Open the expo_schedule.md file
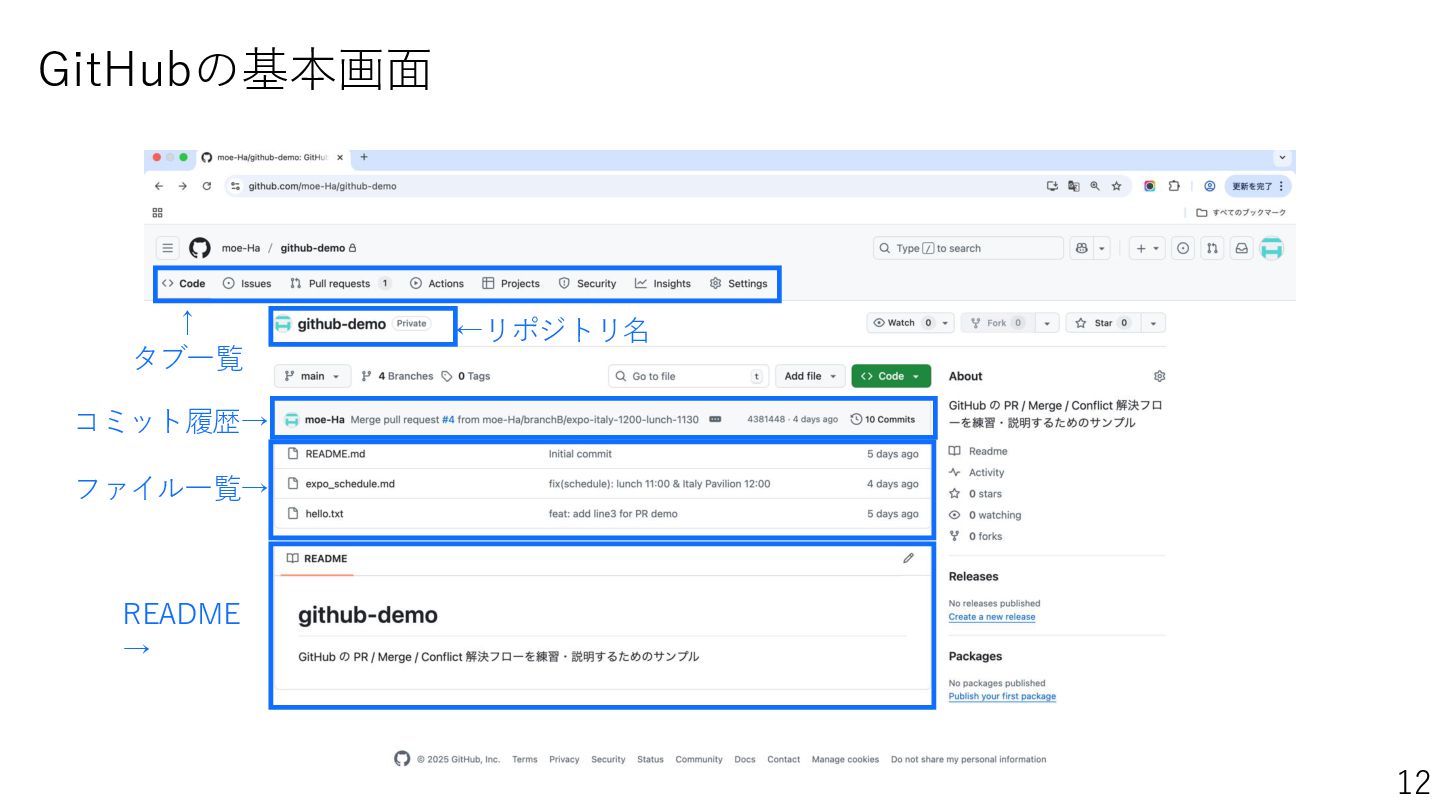Viewport: 1440px width, 810px height. [x=350, y=484]
